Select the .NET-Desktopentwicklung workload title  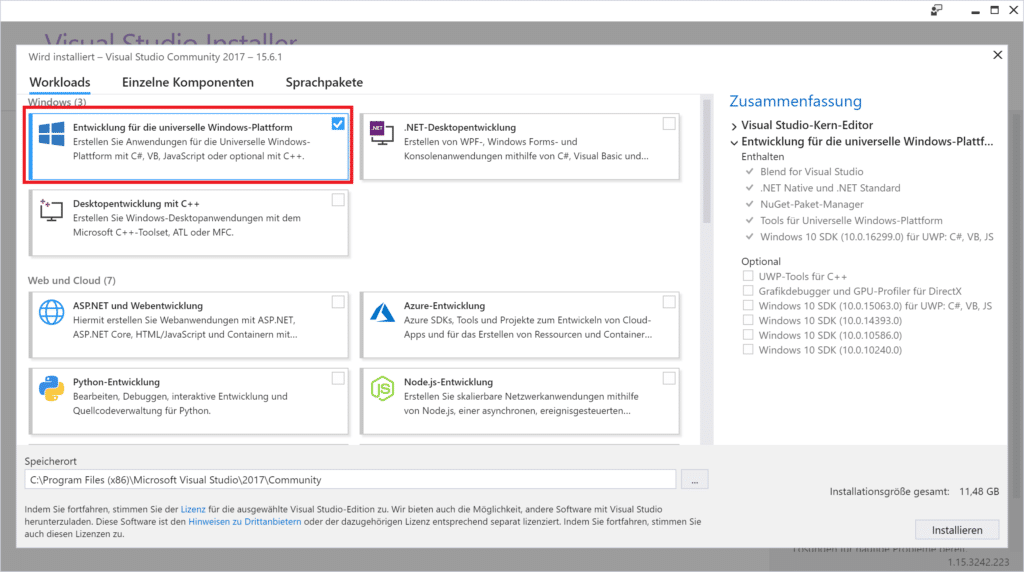(x=460, y=127)
